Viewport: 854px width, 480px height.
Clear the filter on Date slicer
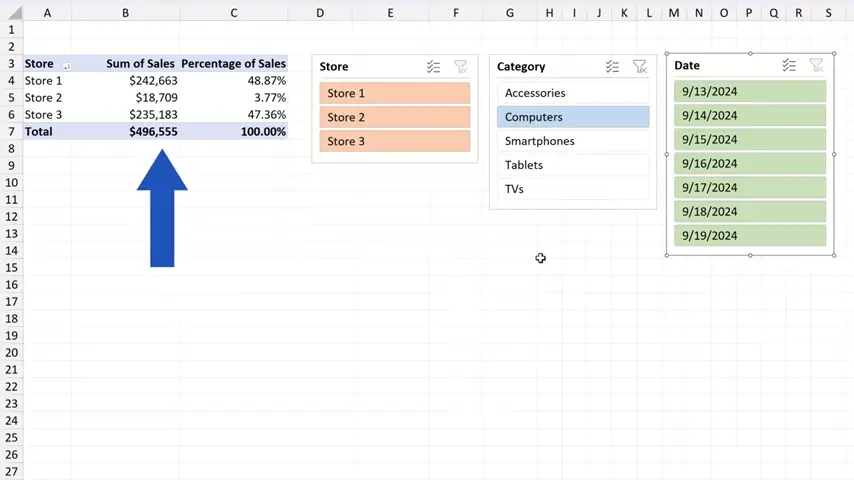click(816, 65)
